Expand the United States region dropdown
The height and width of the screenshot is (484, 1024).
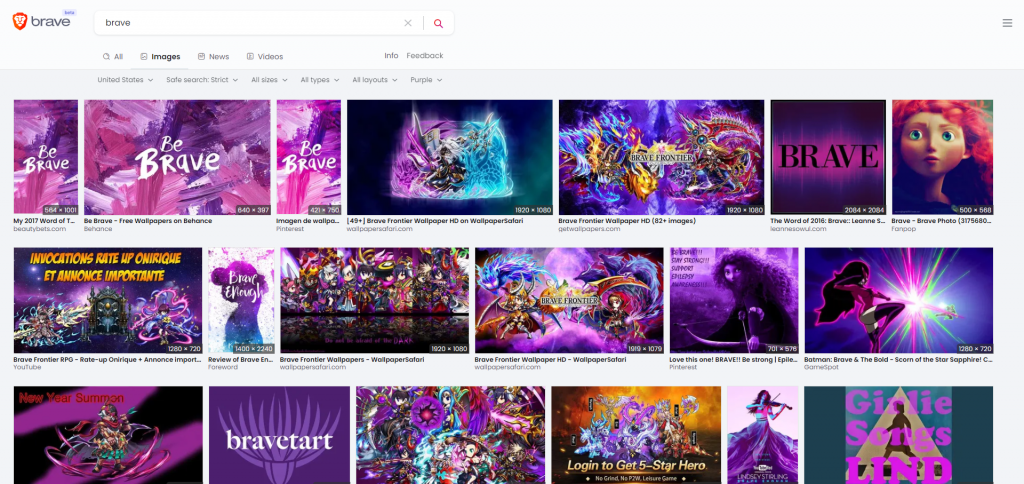coord(125,80)
